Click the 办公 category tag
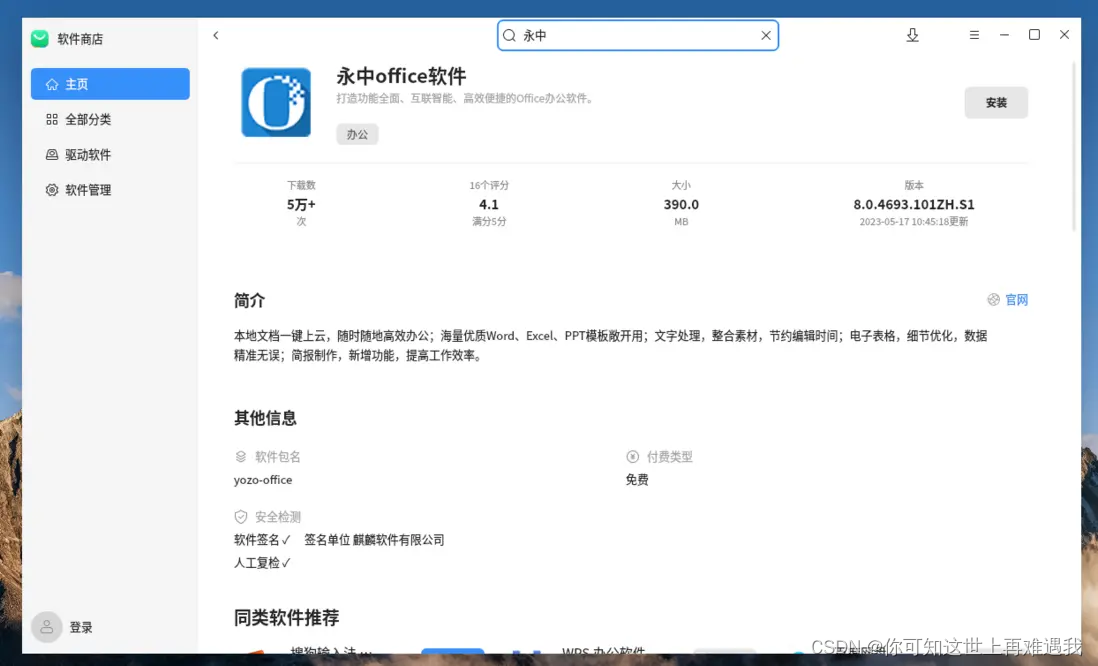The width and height of the screenshot is (1098, 666). point(357,134)
